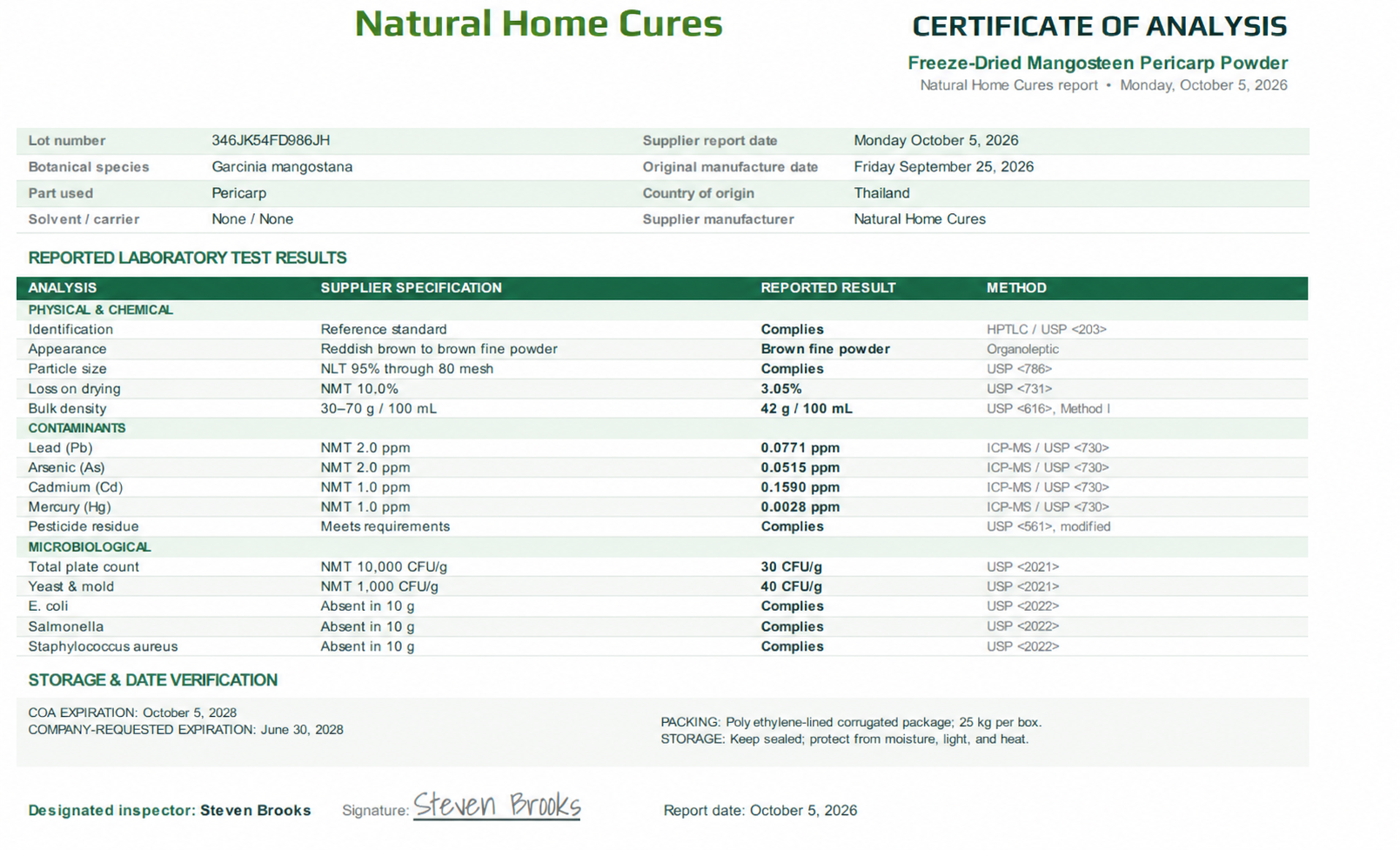1400x850 pixels.
Task: Select the CERTIFICATE OF ANALYSIS heading
Action: pos(1099,26)
